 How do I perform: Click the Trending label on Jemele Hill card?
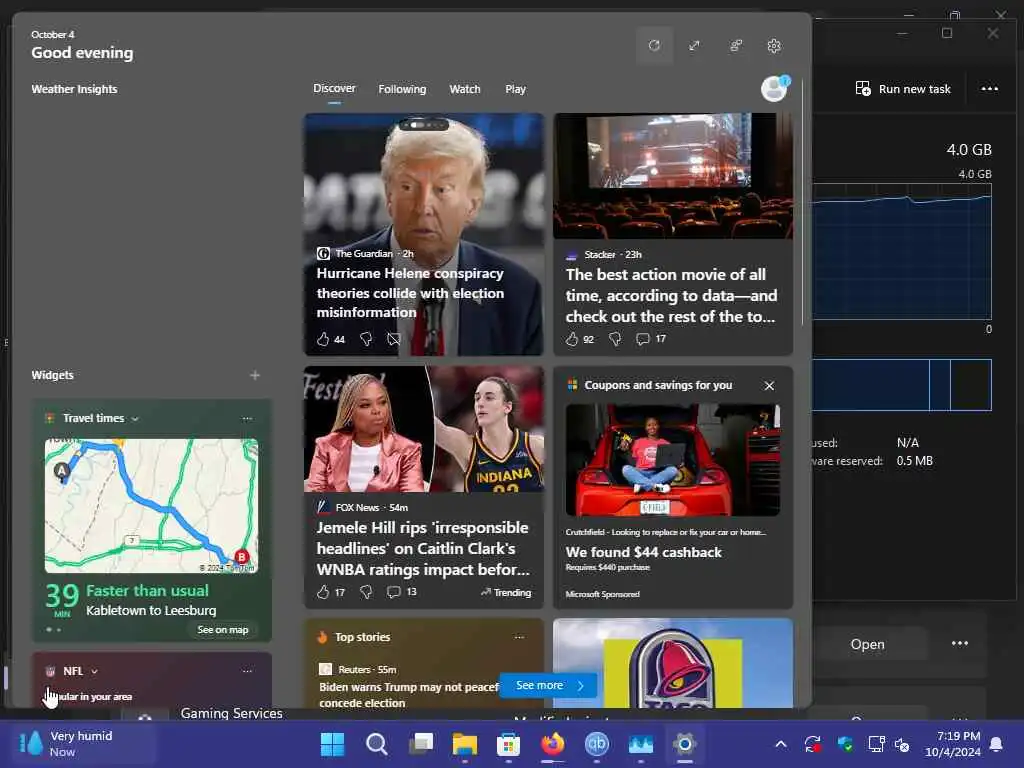coord(506,592)
